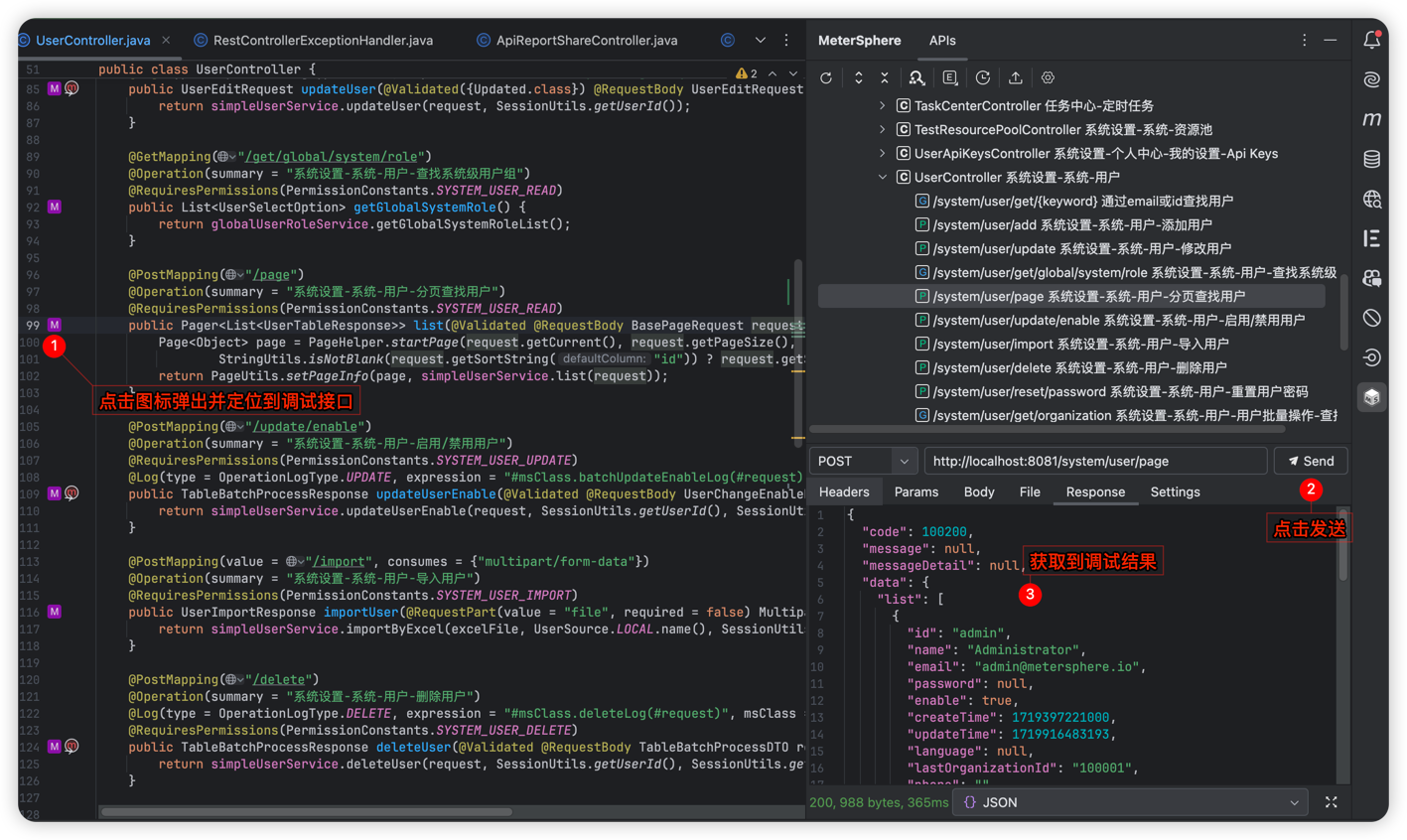The image size is (1407, 840).
Task: Open request history clock icon
Action: click(x=983, y=77)
